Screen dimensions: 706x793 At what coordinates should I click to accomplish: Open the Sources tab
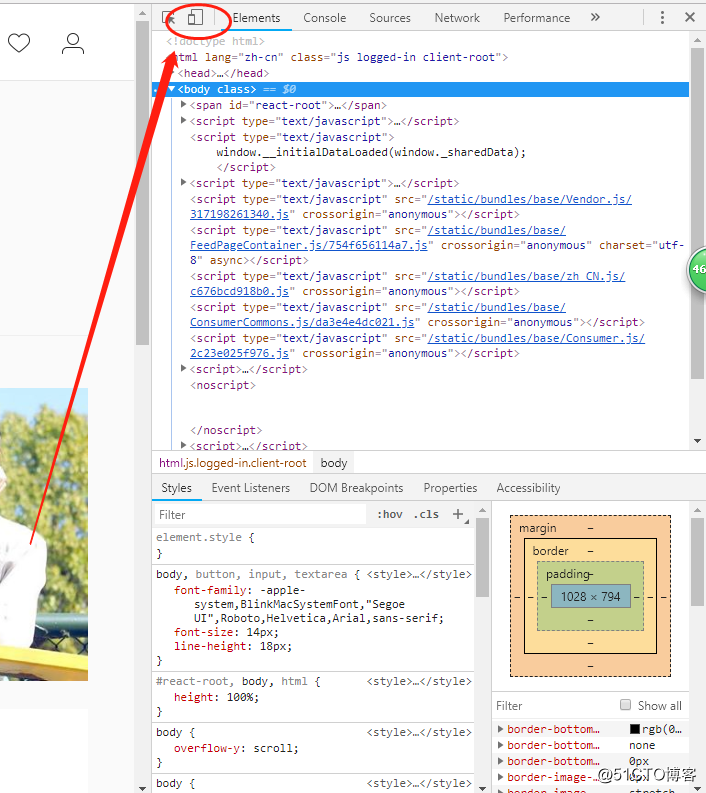click(390, 18)
